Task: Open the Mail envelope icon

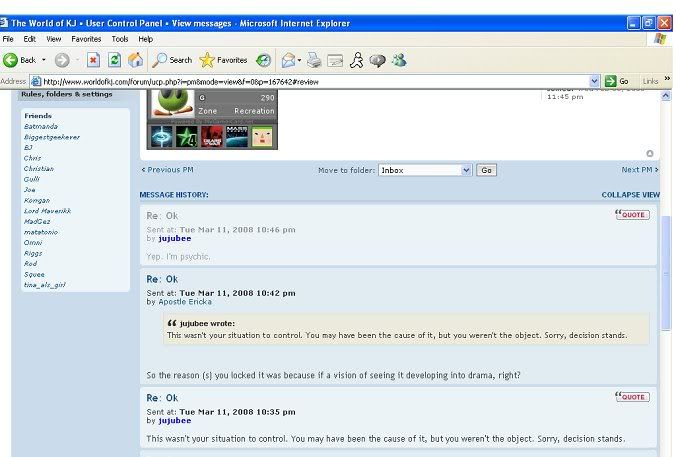Action: point(288,60)
